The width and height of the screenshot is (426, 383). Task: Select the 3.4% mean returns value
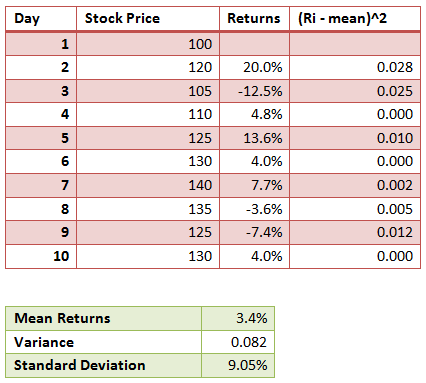pos(238,319)
